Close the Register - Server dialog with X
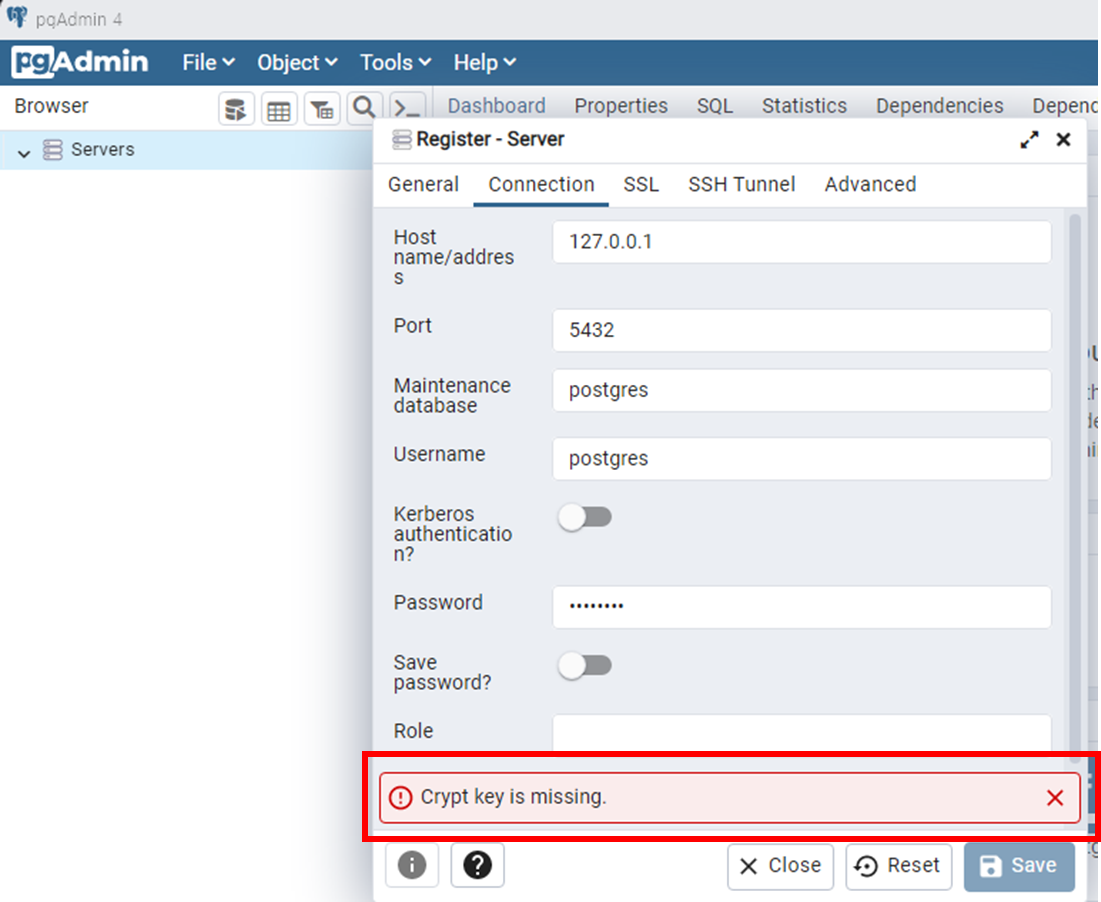 point(1063,140)
